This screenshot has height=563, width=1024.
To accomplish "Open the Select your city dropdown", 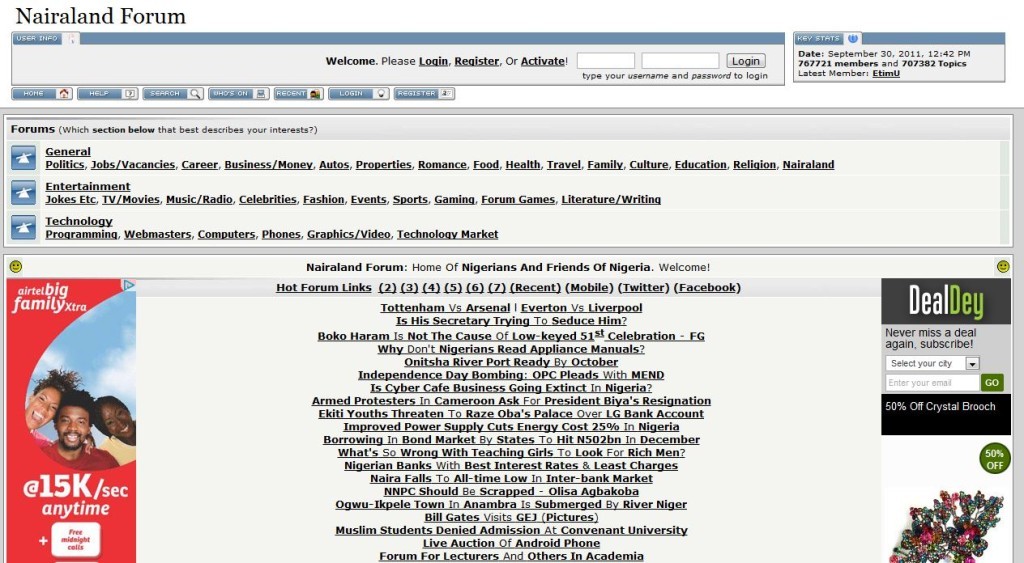I will pyautogui.click(x=933, y=364).
